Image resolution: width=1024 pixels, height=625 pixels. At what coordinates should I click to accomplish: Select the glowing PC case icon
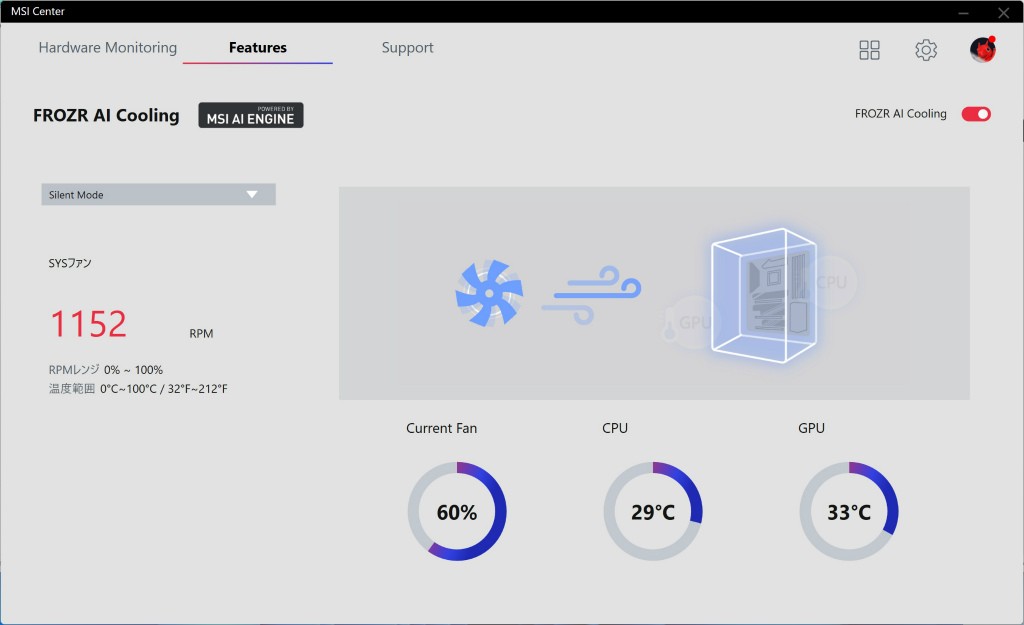click(x=763, y=295)
